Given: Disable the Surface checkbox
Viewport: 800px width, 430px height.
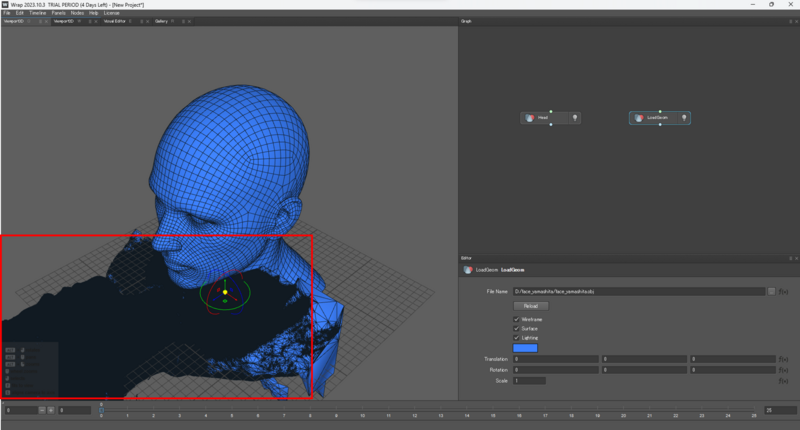Looking at the screenshot, I should tap(517, 328).
